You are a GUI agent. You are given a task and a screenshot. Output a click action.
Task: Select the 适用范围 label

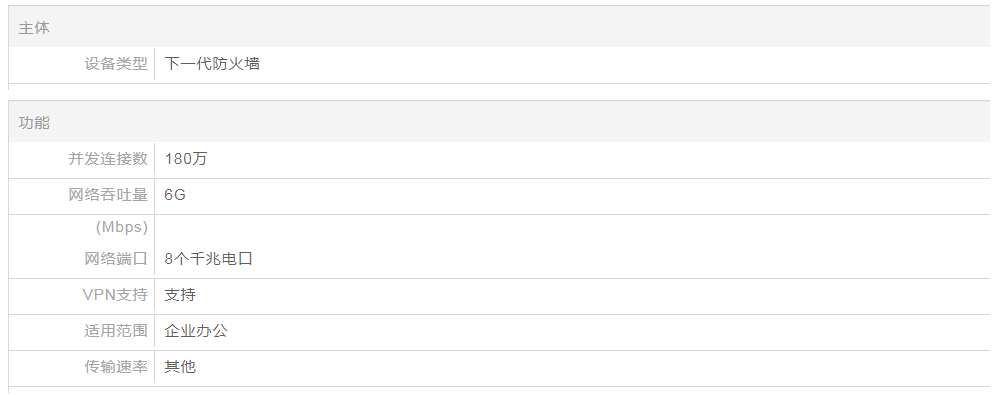(x=116, y=331)
